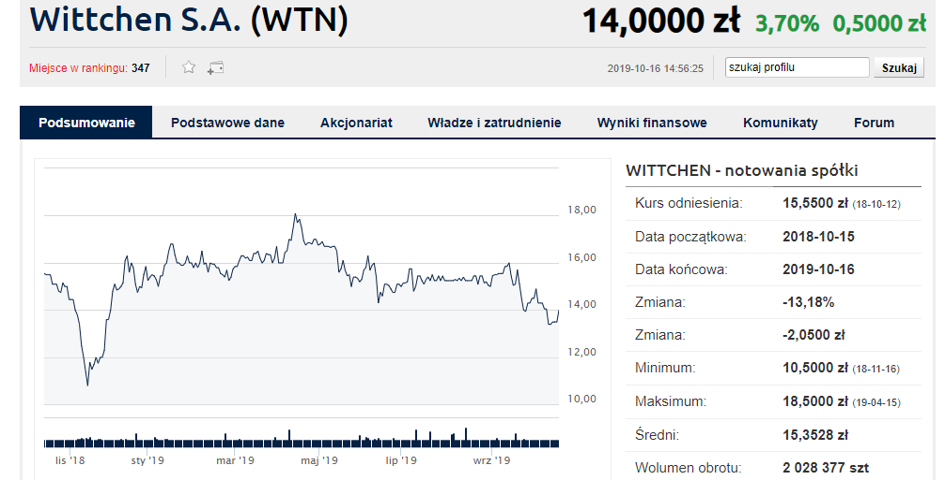Image resolution: width=945 pixels, height=480 pixels.
Task: Click the sty '19 timeline label
Action: (147, 461)
